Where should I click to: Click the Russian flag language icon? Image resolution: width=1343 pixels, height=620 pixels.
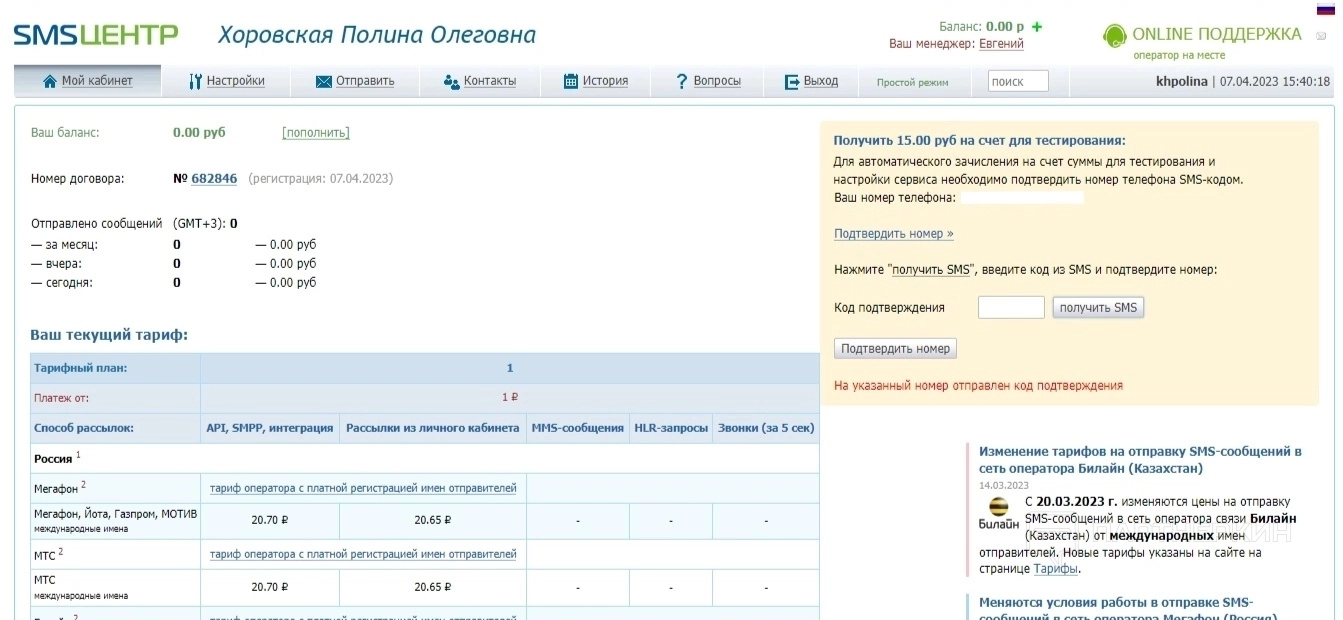coord(1326,8)
